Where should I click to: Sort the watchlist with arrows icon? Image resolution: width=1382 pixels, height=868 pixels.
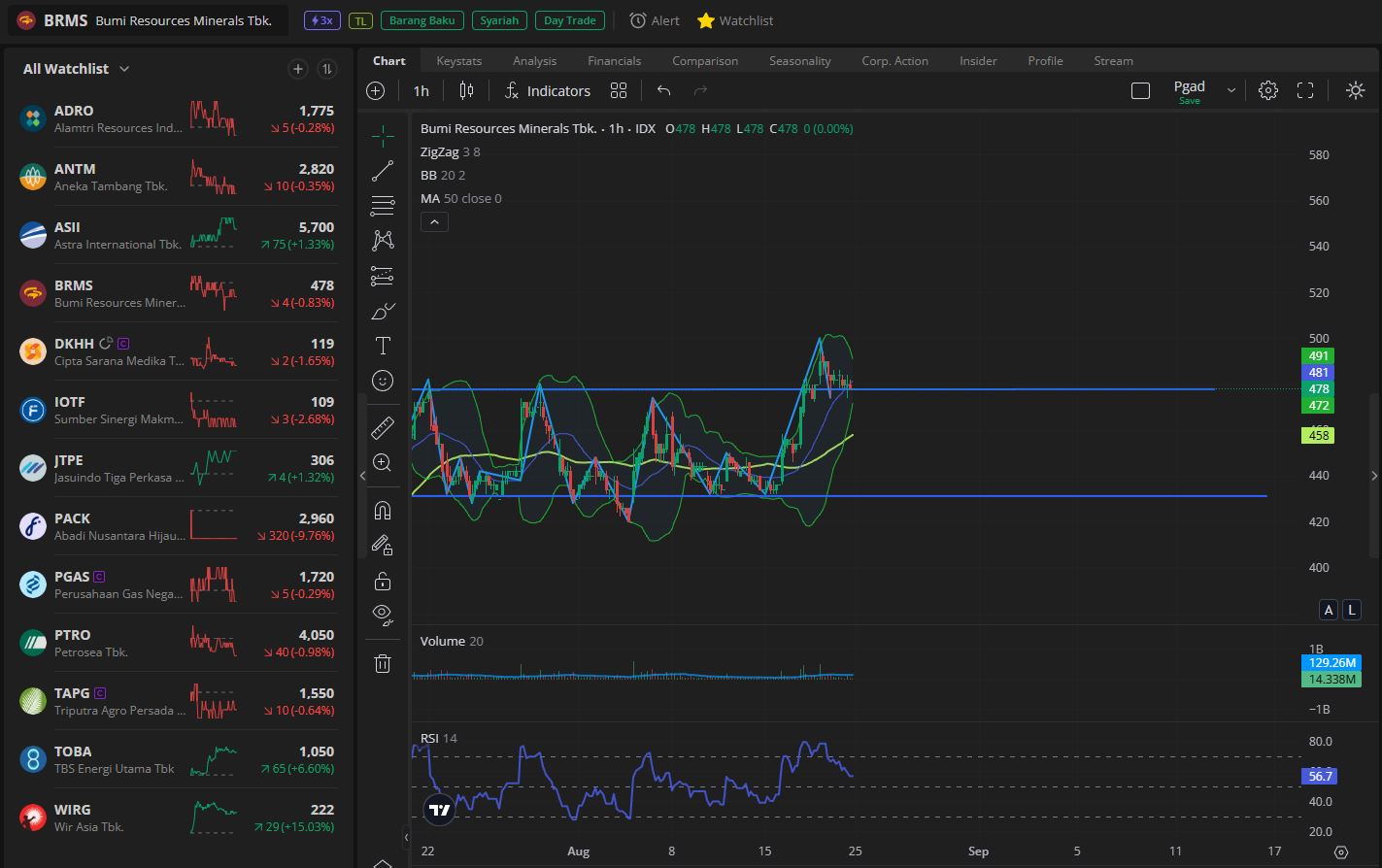(327, 69)
